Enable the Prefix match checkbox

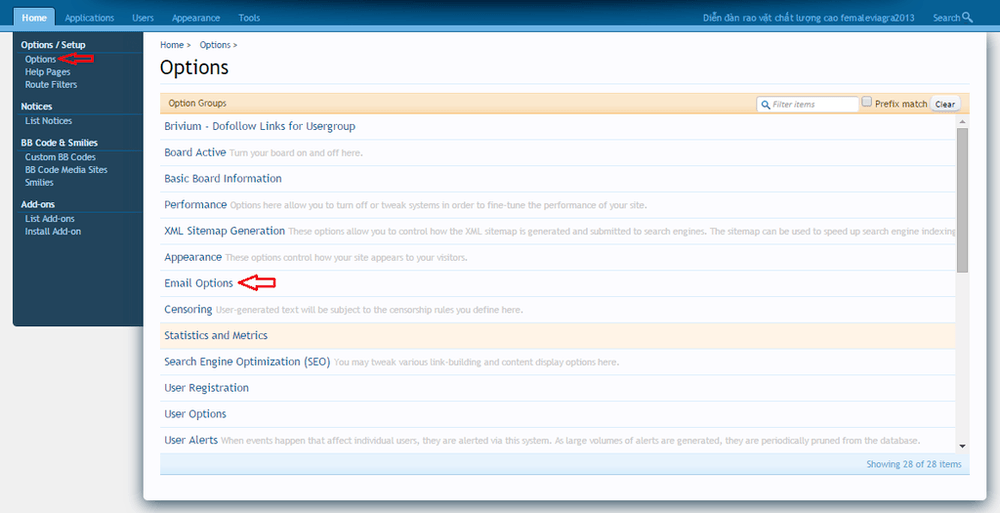[867, 101]
